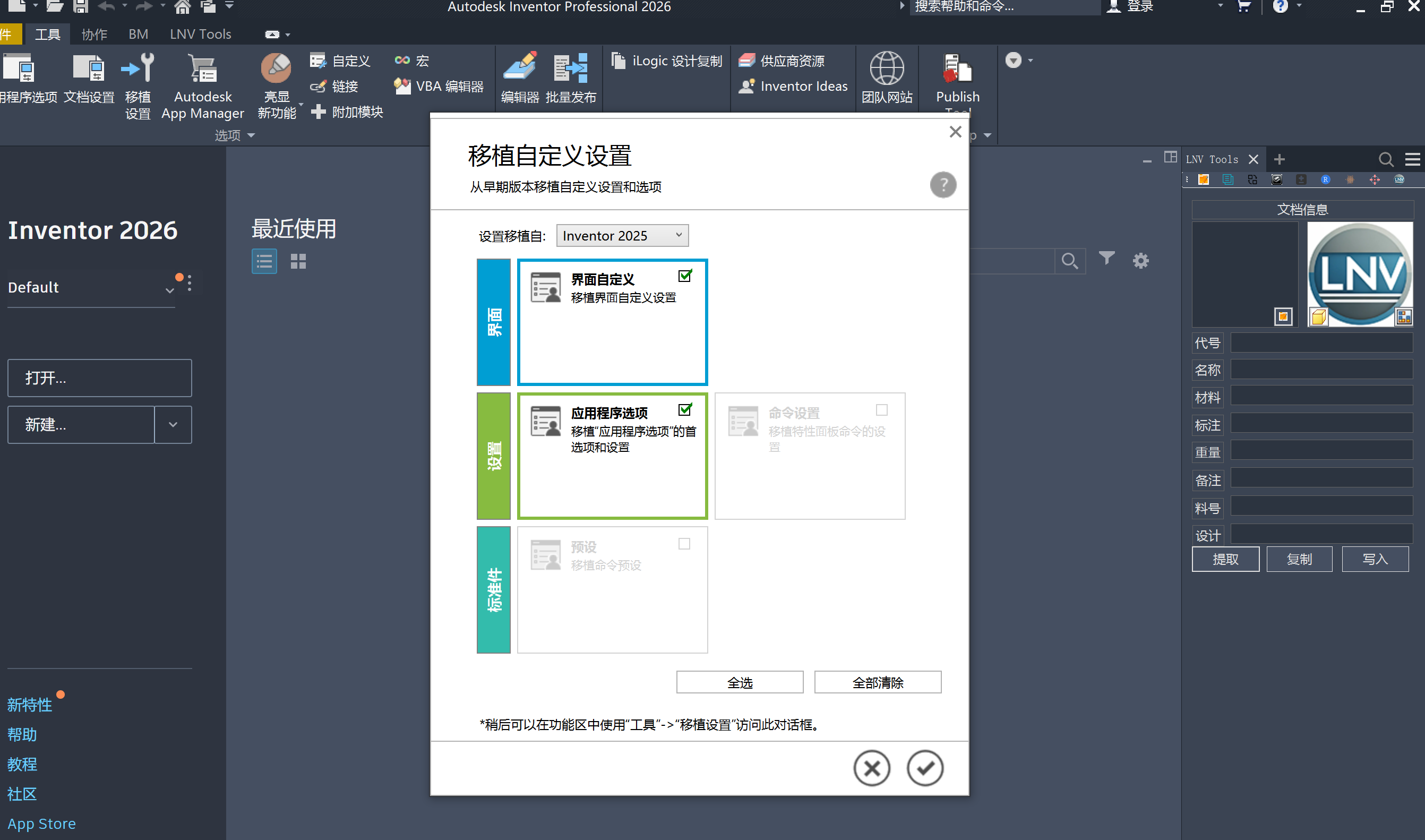
Task: Click the 写入 button
Action: (1375, 559)
